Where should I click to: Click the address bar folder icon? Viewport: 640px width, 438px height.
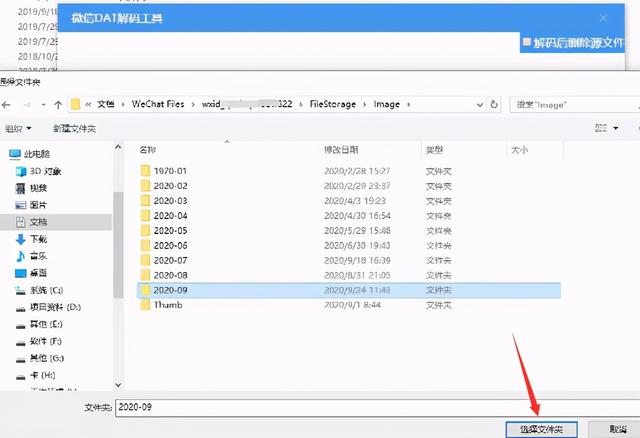click(x=75, y=104)
